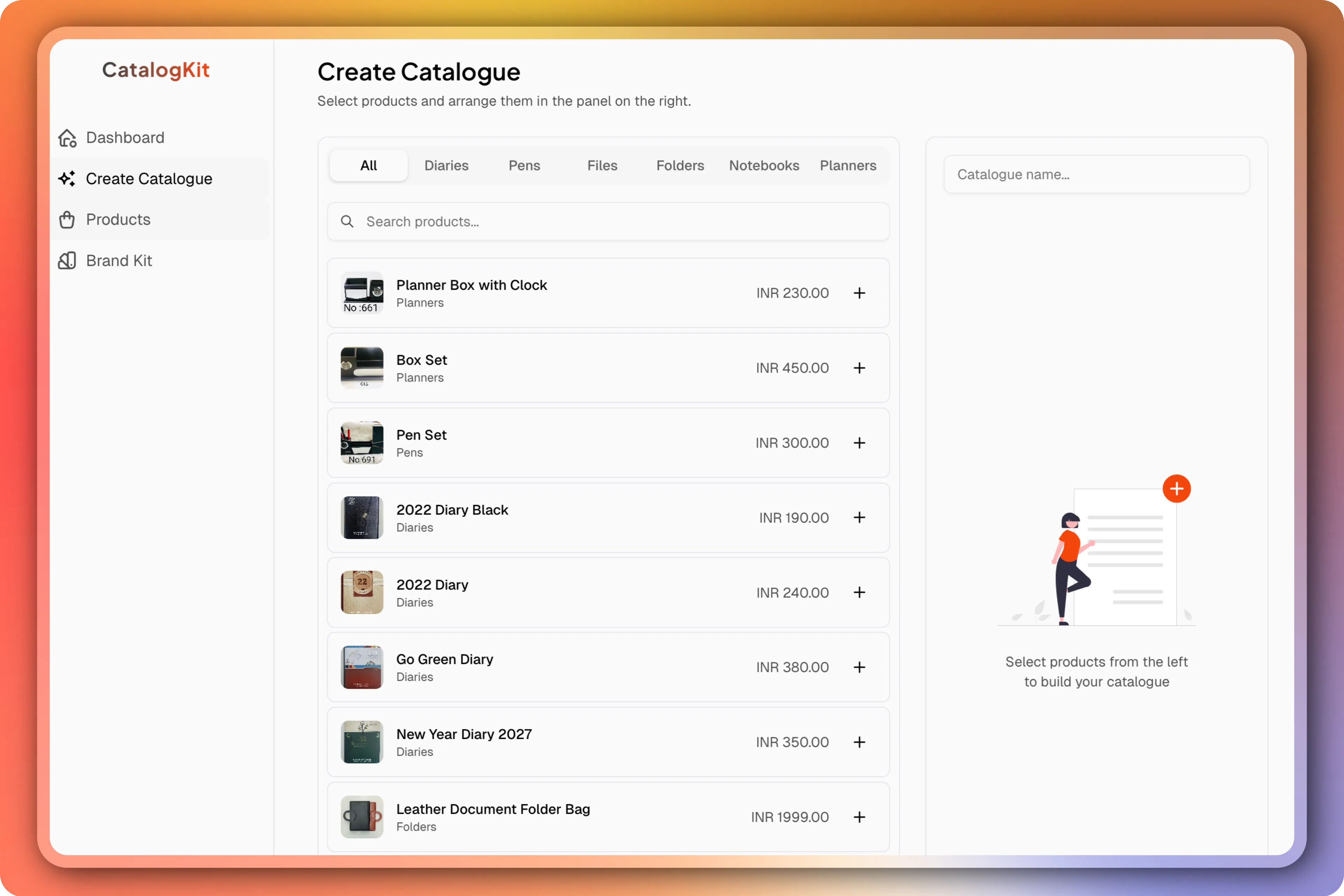Add Box Set using its plus icon

[860, 368]
